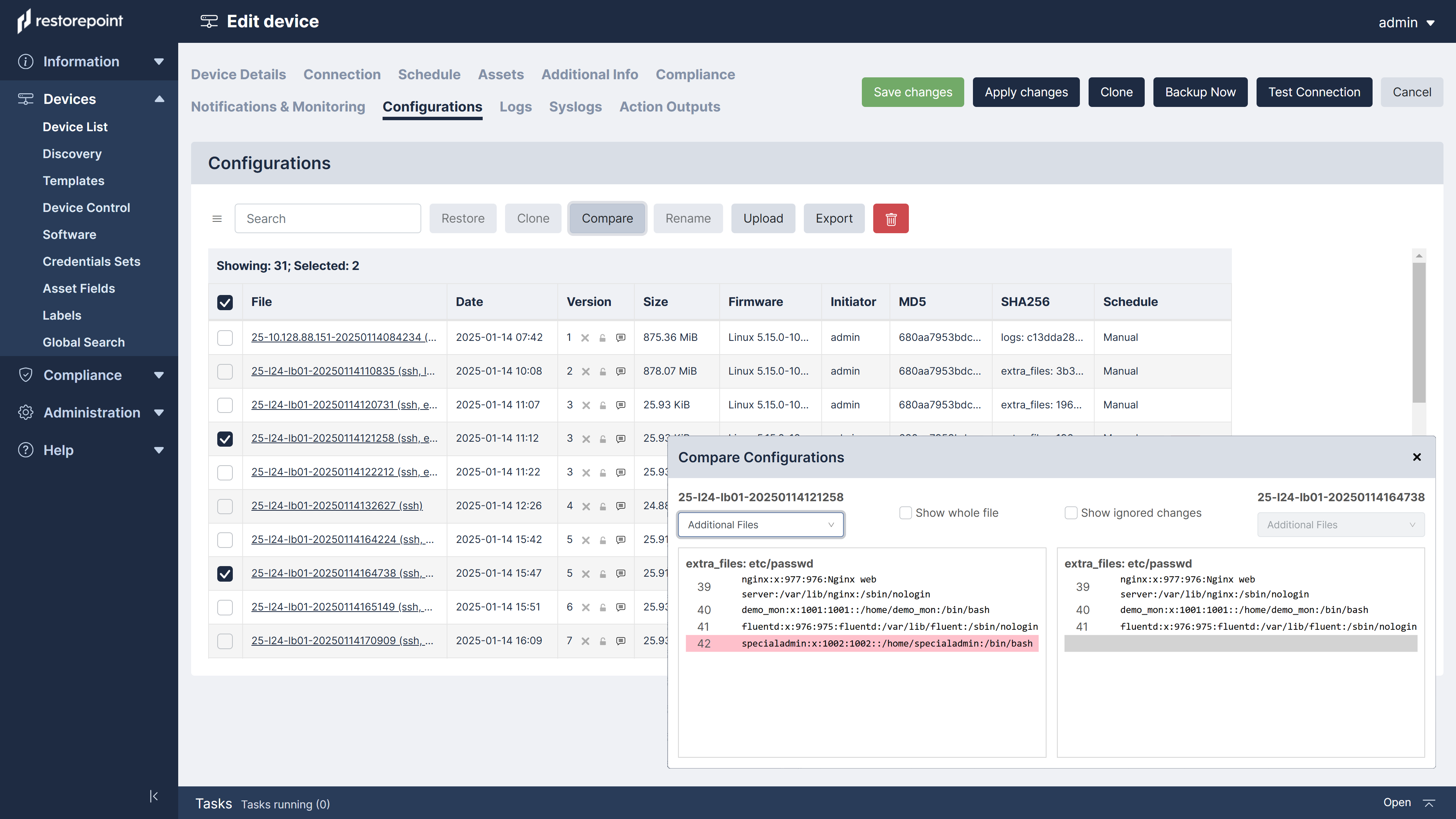Collapse the Devices sidebar section
1456x819 pixels.
(159, 99)
